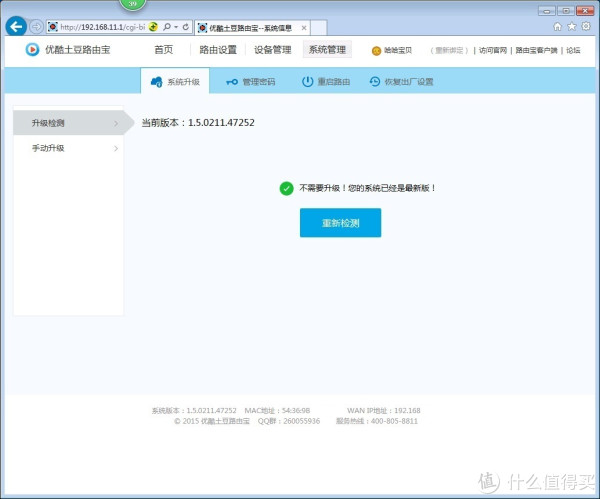Click the green checkmark status icon
600x499 pixels.
click(x=287, y=188)
